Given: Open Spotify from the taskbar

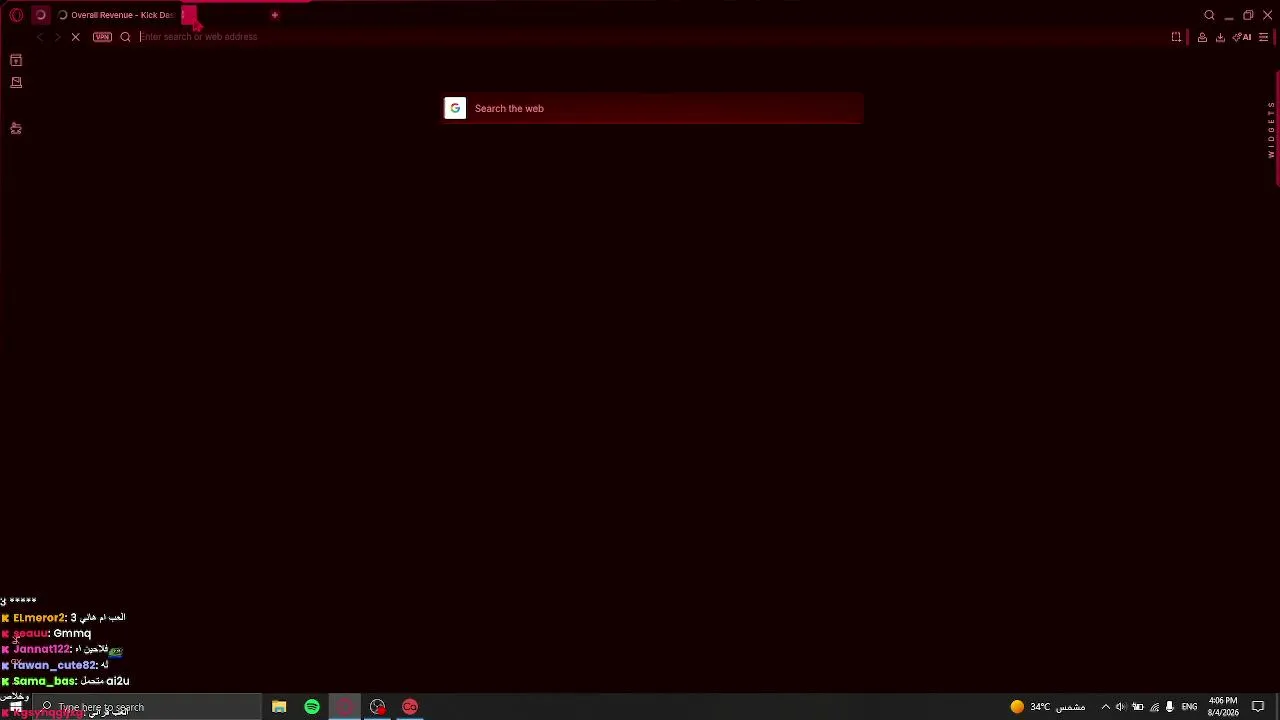Looking at the screenshot, I should click(312, 707).
